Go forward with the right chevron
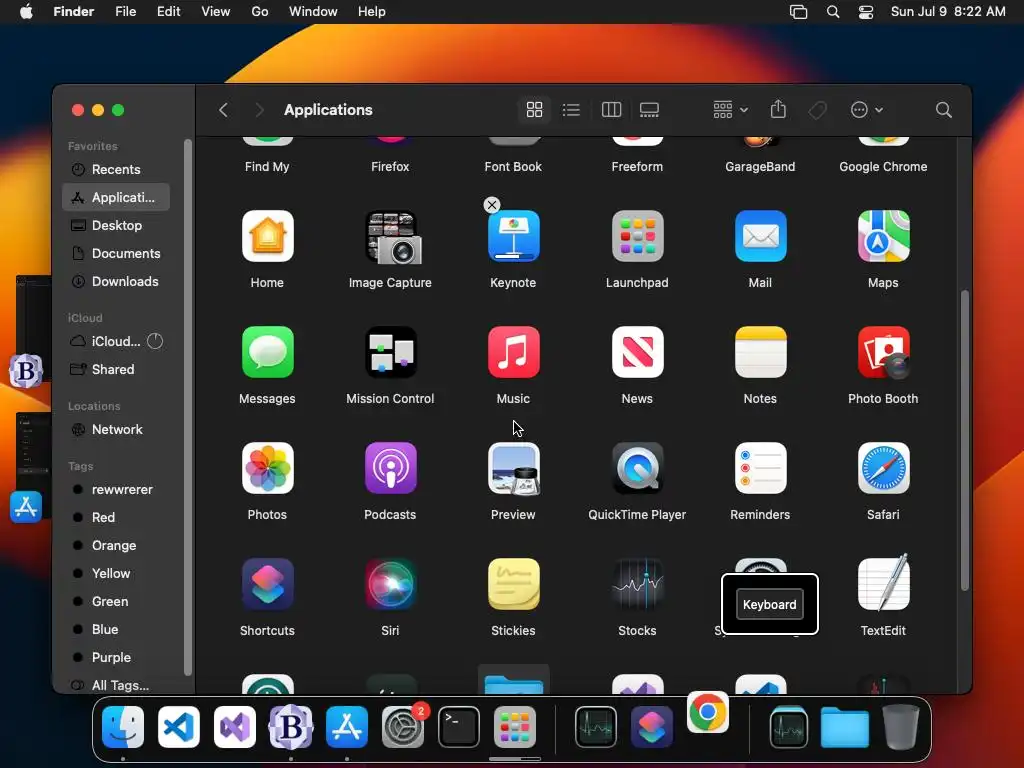Screen dimensions: 1024x768 259,110
